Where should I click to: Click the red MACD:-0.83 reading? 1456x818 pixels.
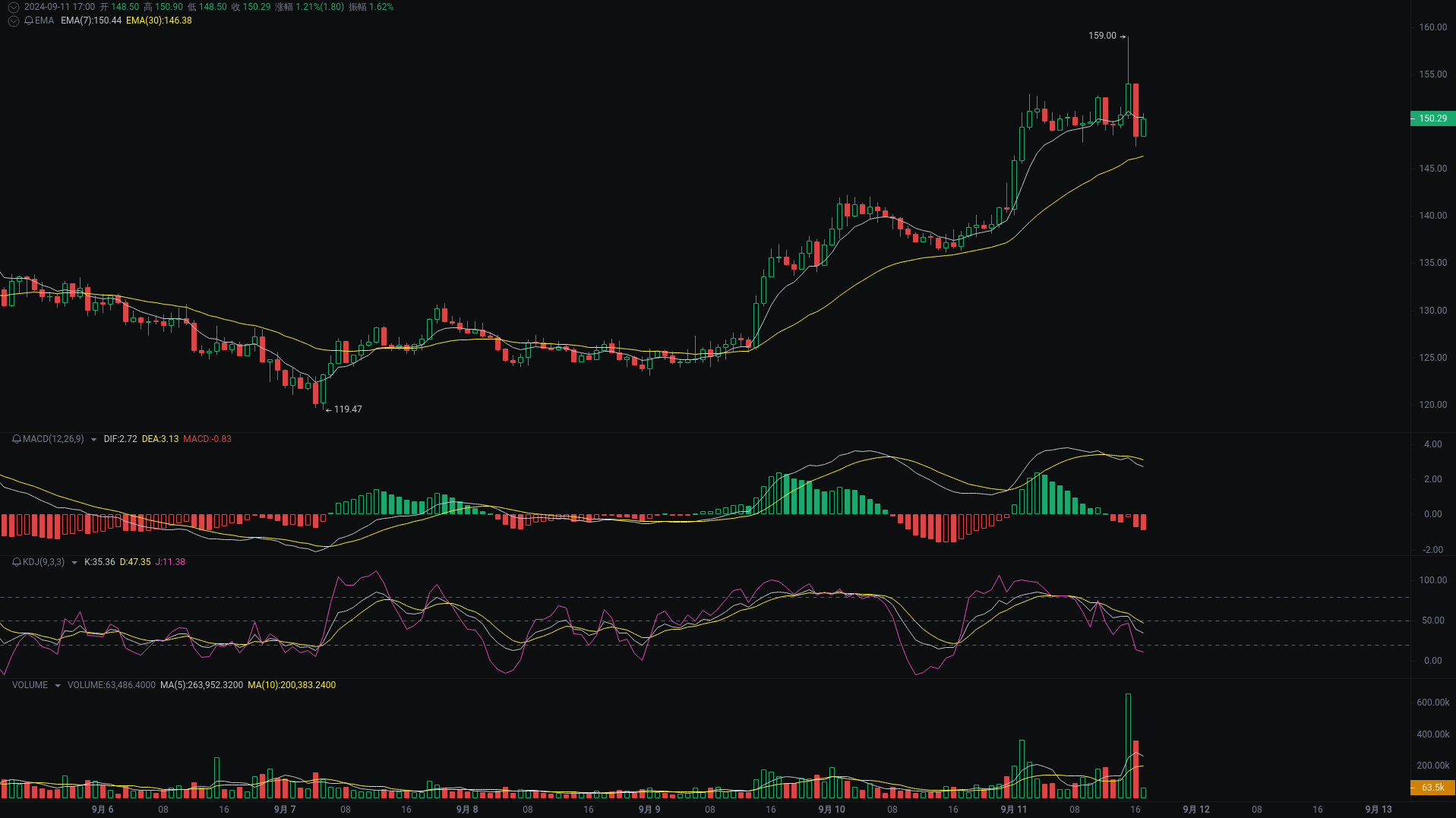click(x=207, y=439)
